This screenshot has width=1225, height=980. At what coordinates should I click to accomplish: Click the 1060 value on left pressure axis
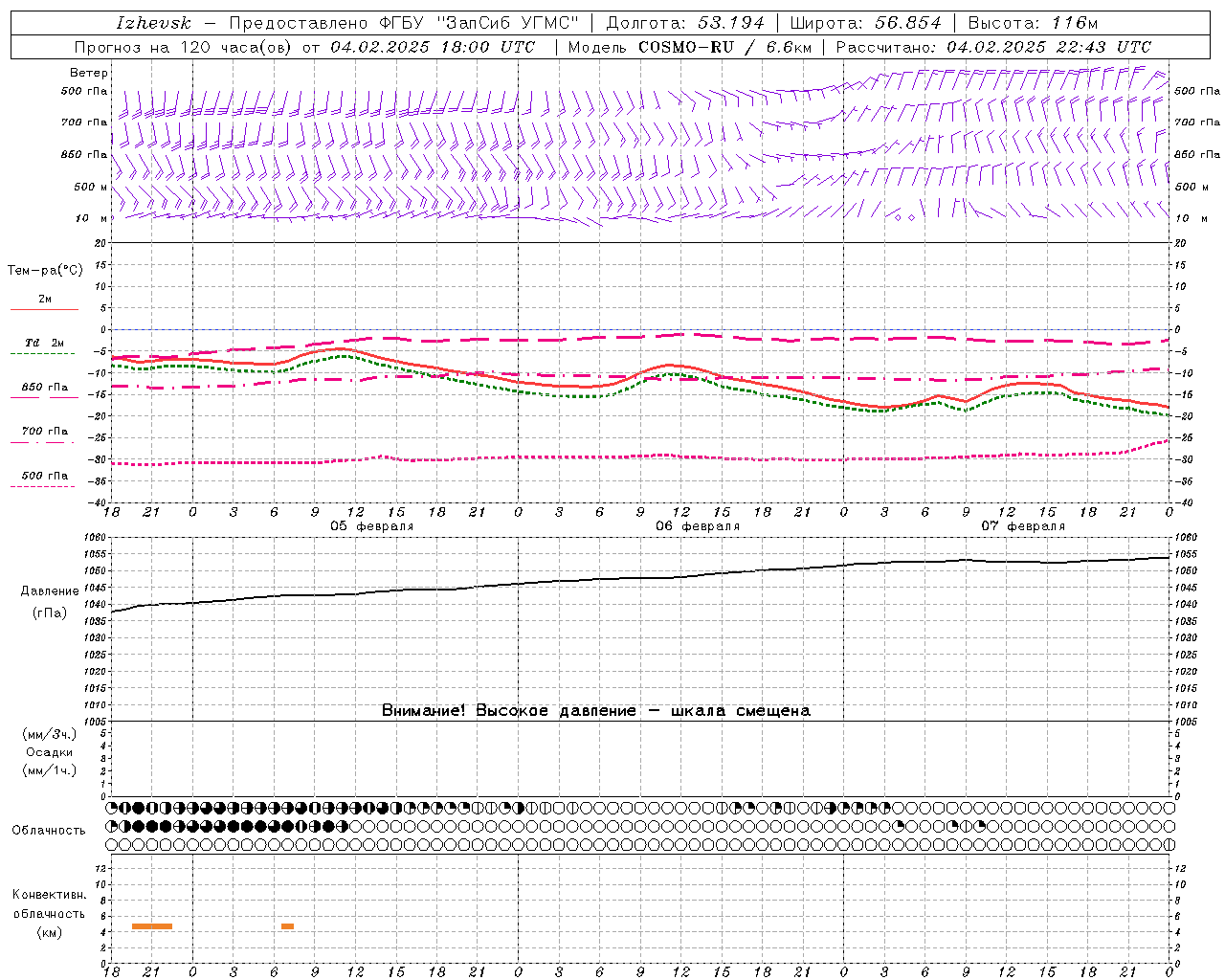pos(94,538)
